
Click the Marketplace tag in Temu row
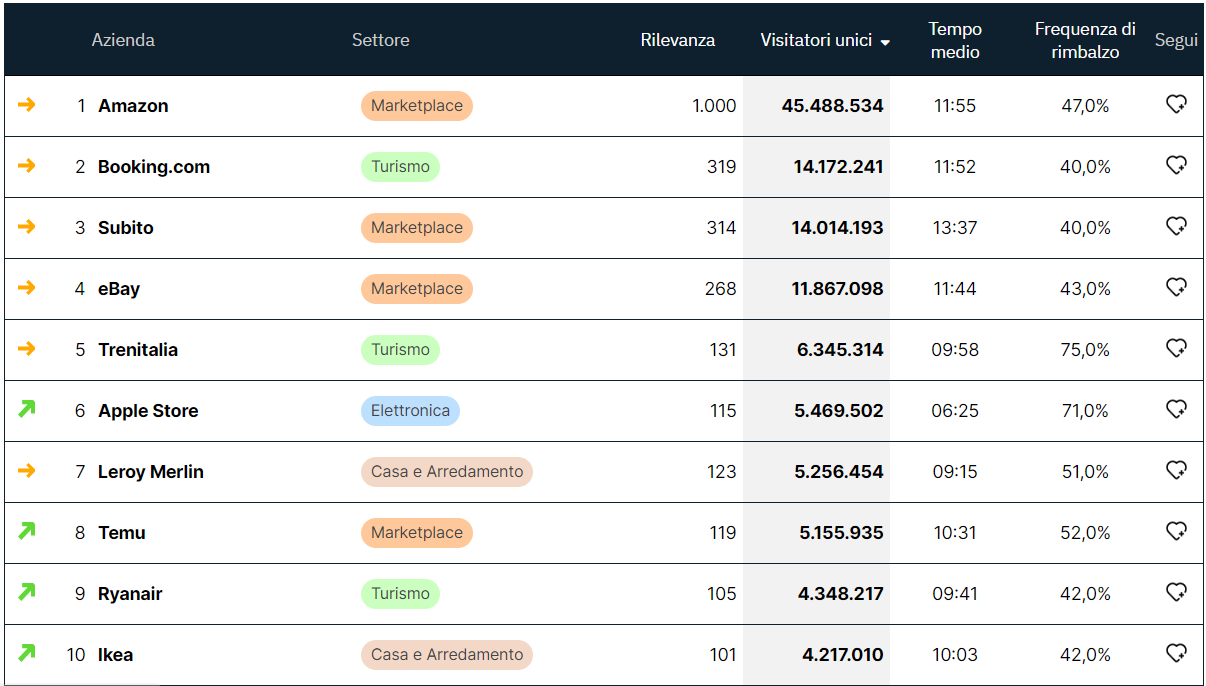417,533
